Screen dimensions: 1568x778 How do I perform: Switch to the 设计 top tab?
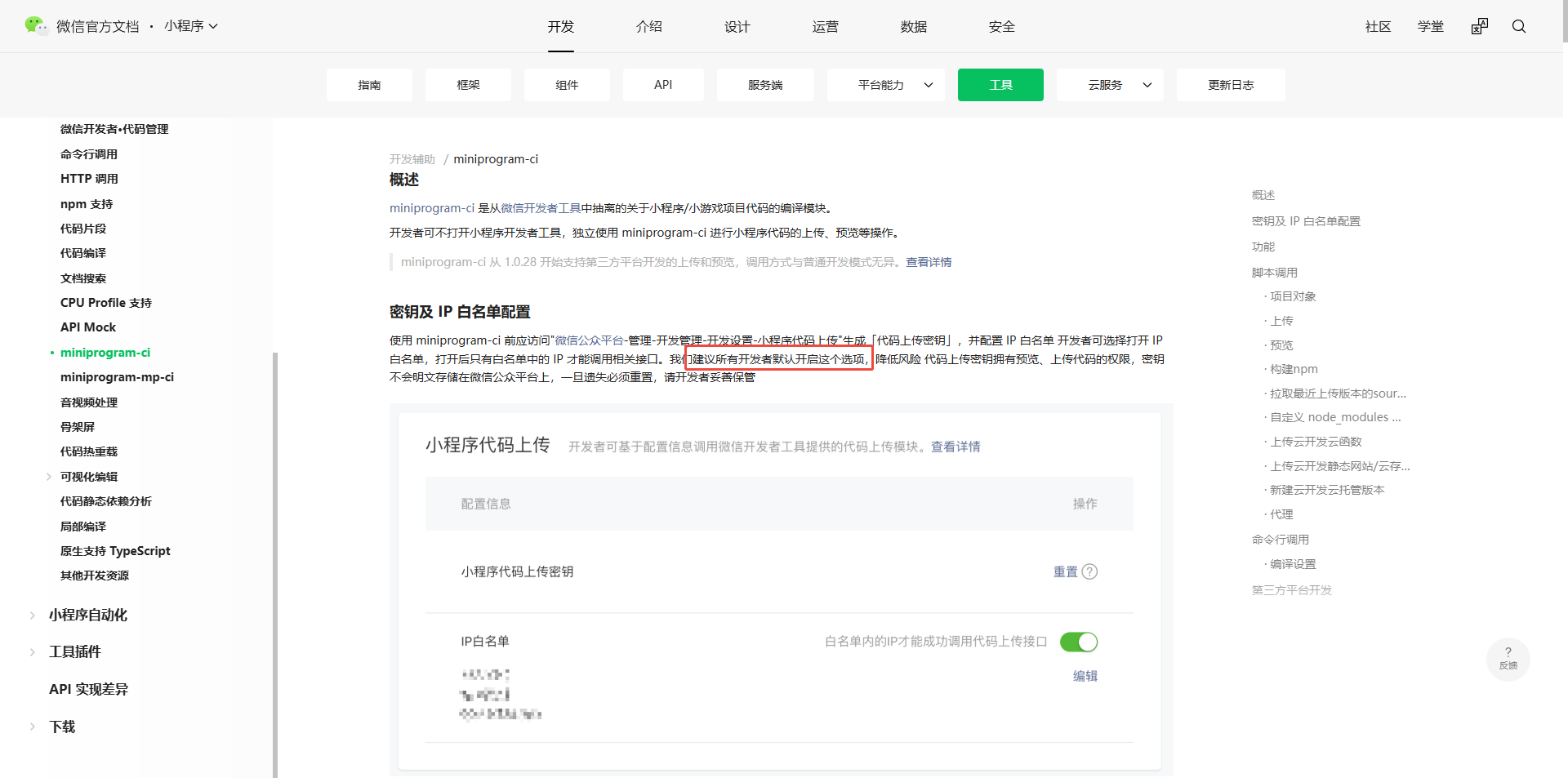click(737, 27)
